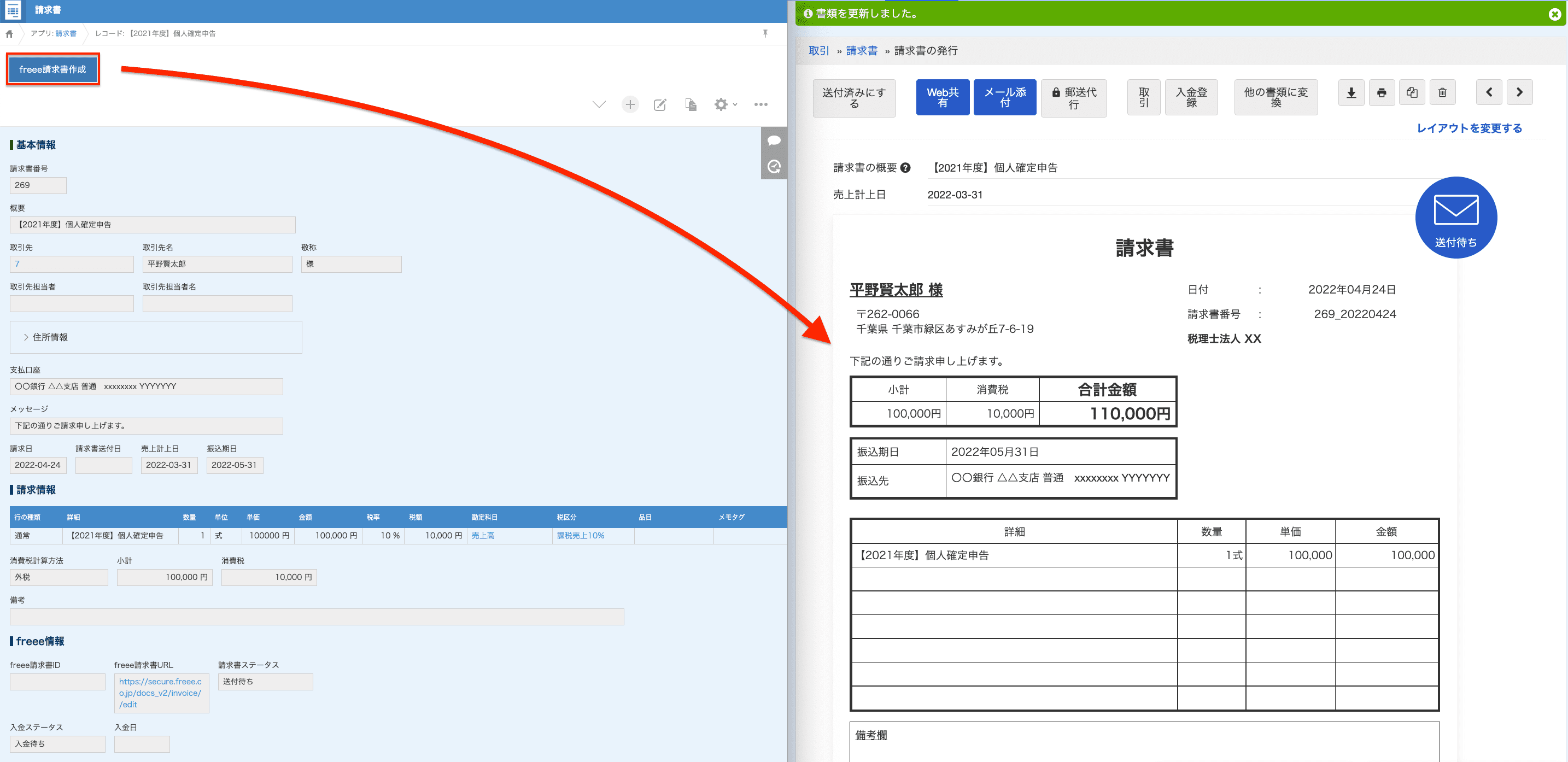Click the 送付待ち envelope status badge
The image size is (1568, 762).
(1455, 218)
